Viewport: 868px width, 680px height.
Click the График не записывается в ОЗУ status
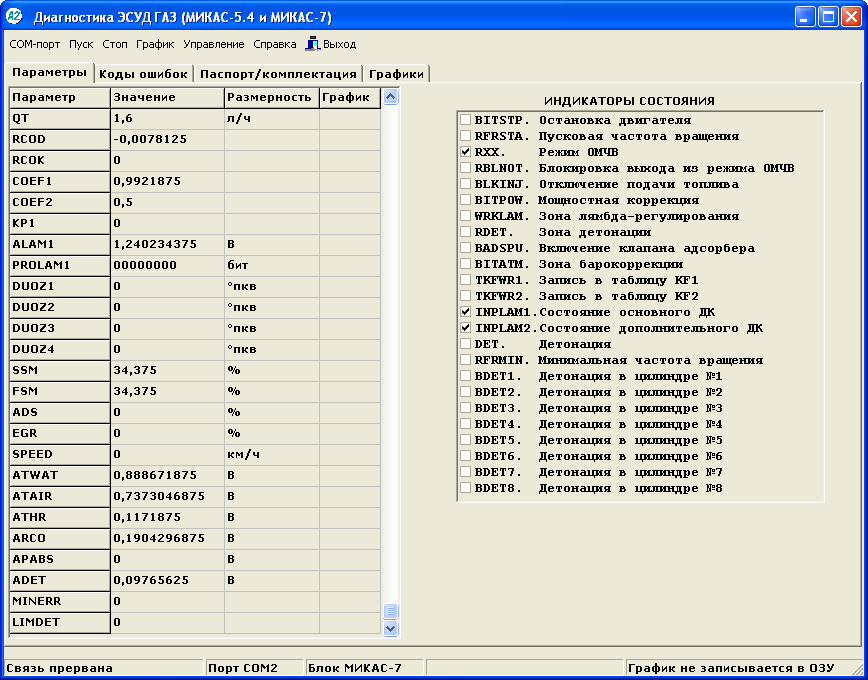(x=731, y=668)
